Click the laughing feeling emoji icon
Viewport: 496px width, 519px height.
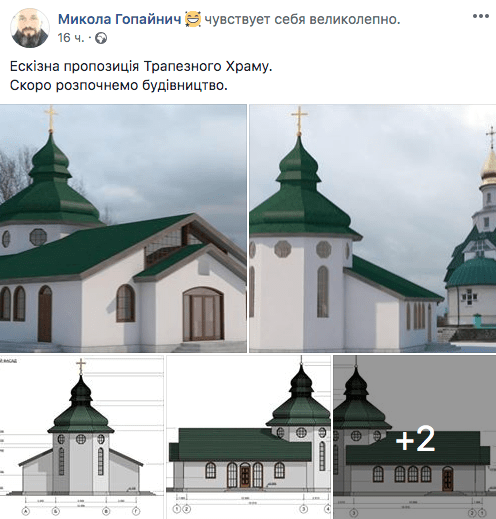[193, 19]
